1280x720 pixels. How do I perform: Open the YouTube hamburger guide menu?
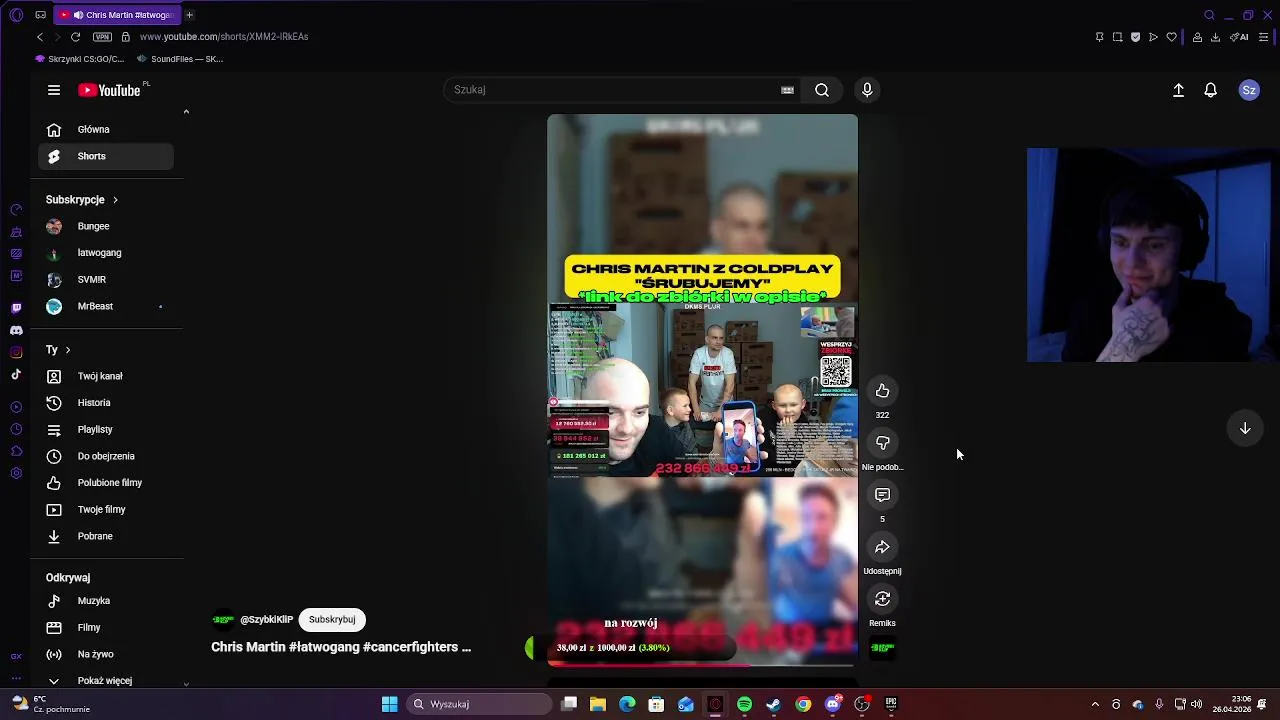pyautogui.click(x=54, y=90)
